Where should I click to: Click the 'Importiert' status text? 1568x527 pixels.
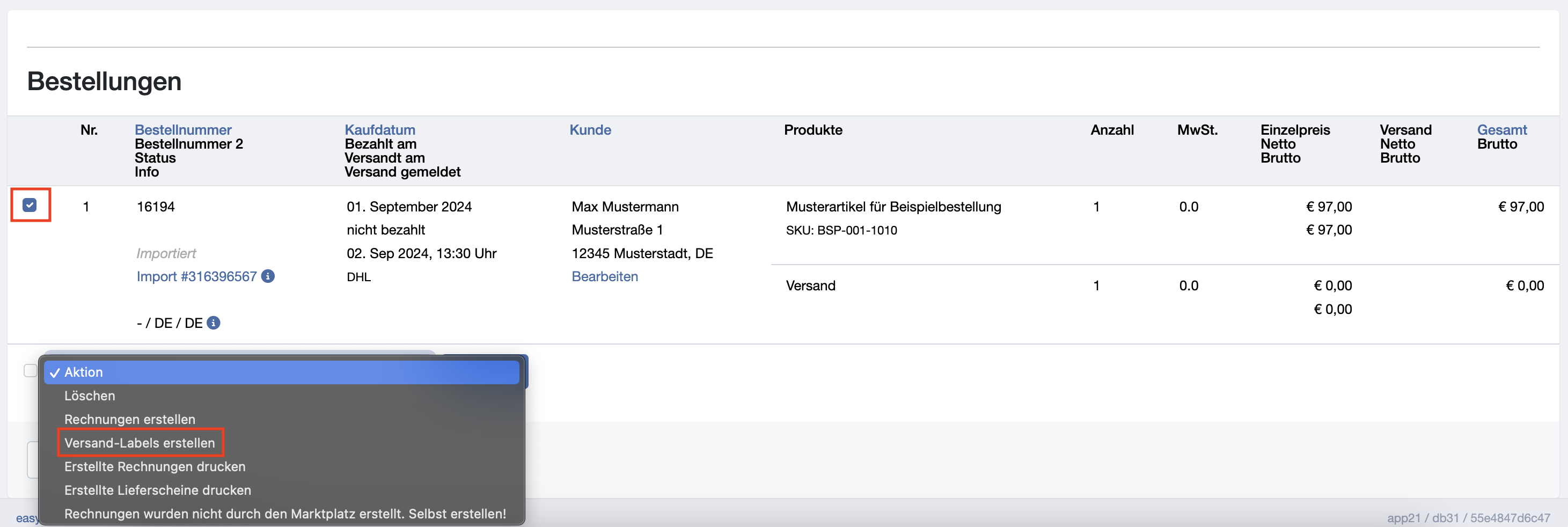[166, 253]
